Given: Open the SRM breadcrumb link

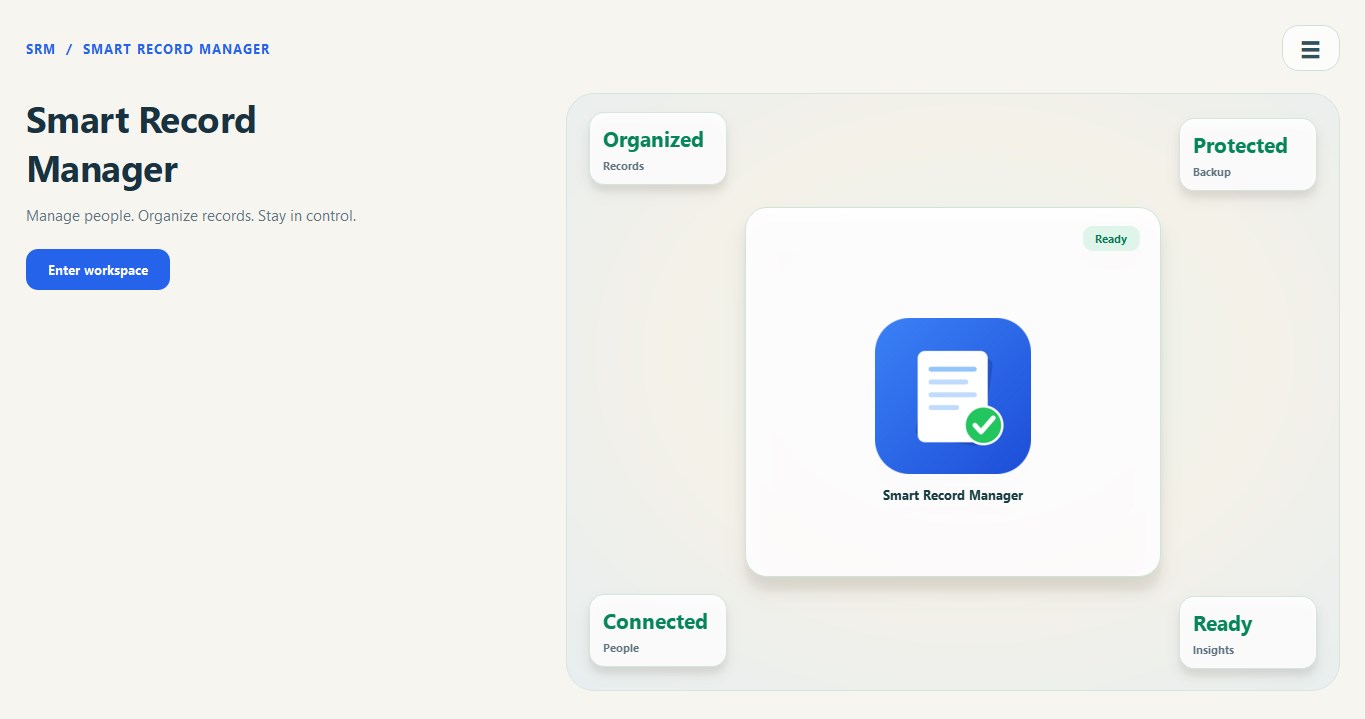Looking at the screenshot, I should pos(41,49).
